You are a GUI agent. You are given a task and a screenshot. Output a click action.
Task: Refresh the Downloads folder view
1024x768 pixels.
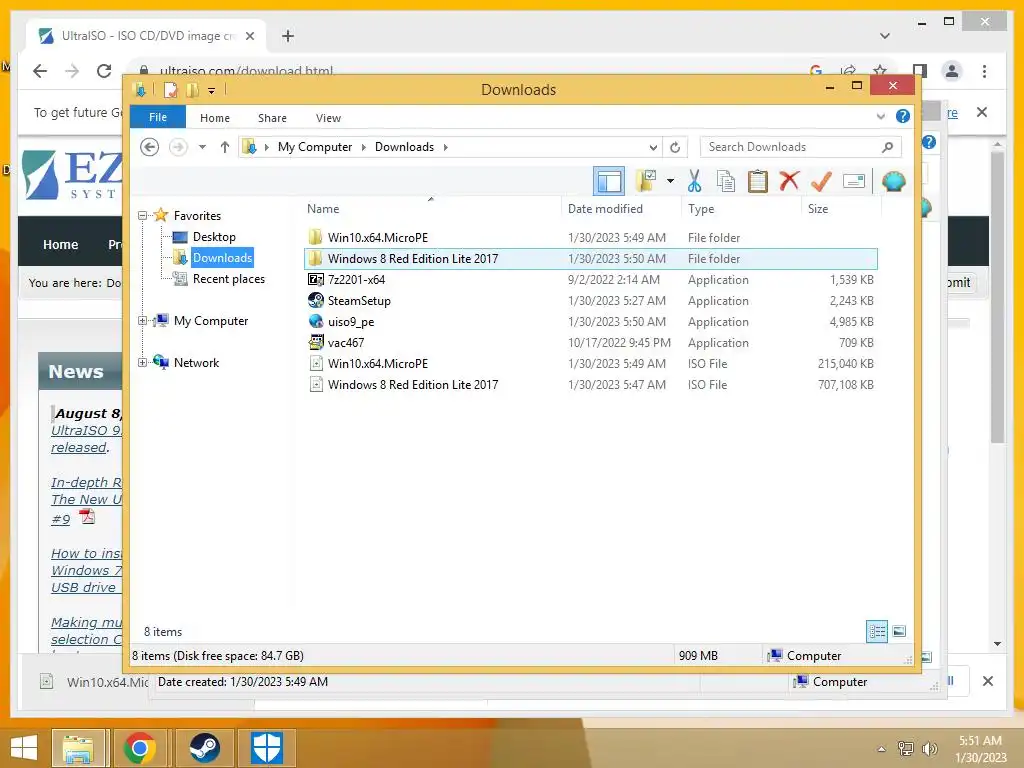point(675,147)
